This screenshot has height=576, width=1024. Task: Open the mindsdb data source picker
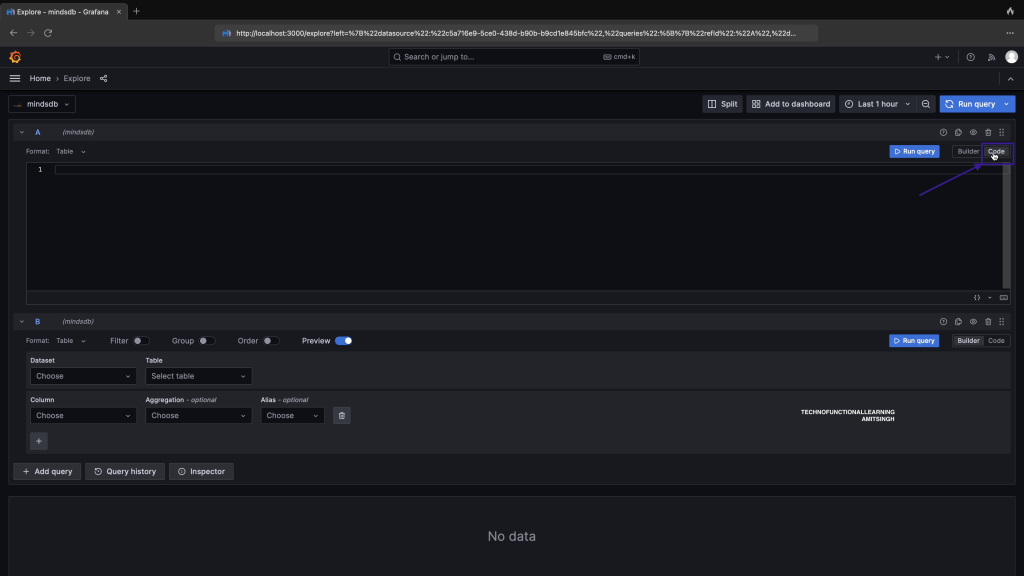42,104
